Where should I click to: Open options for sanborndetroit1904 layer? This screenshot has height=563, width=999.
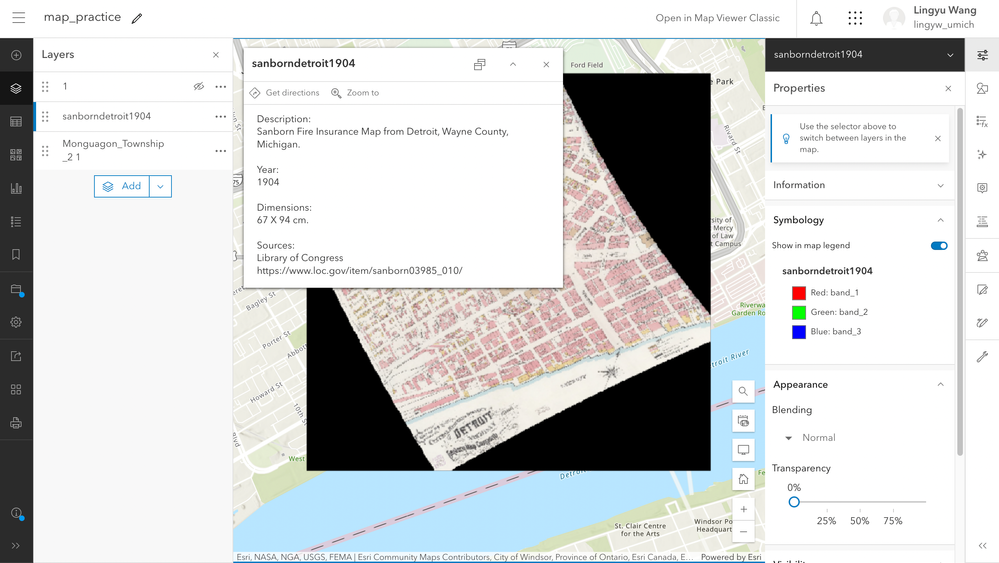[x=220, y=117]
